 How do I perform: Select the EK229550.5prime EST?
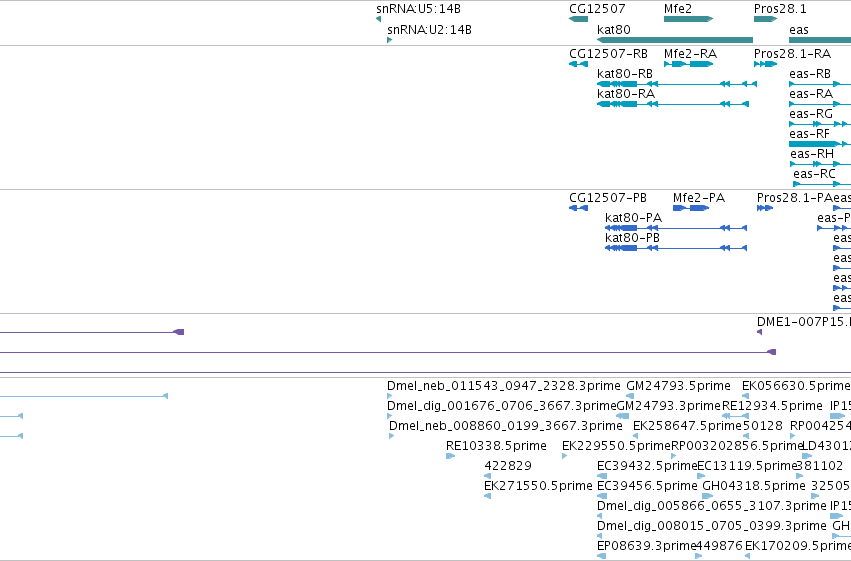coord(564,456)
